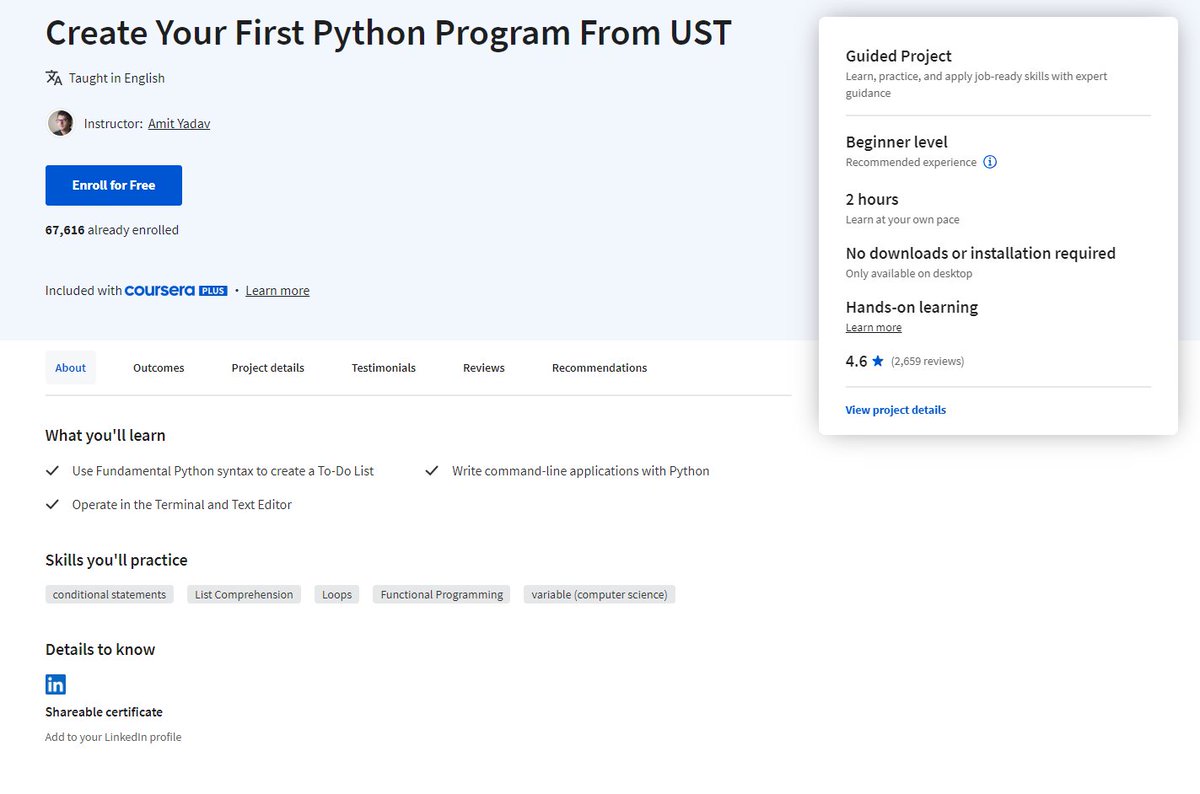
Task: Click View project details link
Action: [x=896, y=410]
